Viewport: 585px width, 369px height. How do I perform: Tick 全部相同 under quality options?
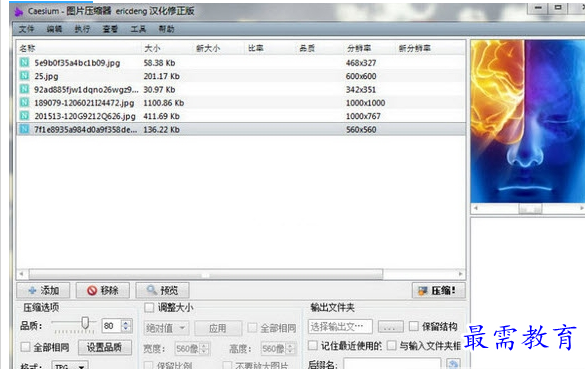pyautogui.click(x=25, y=347)
